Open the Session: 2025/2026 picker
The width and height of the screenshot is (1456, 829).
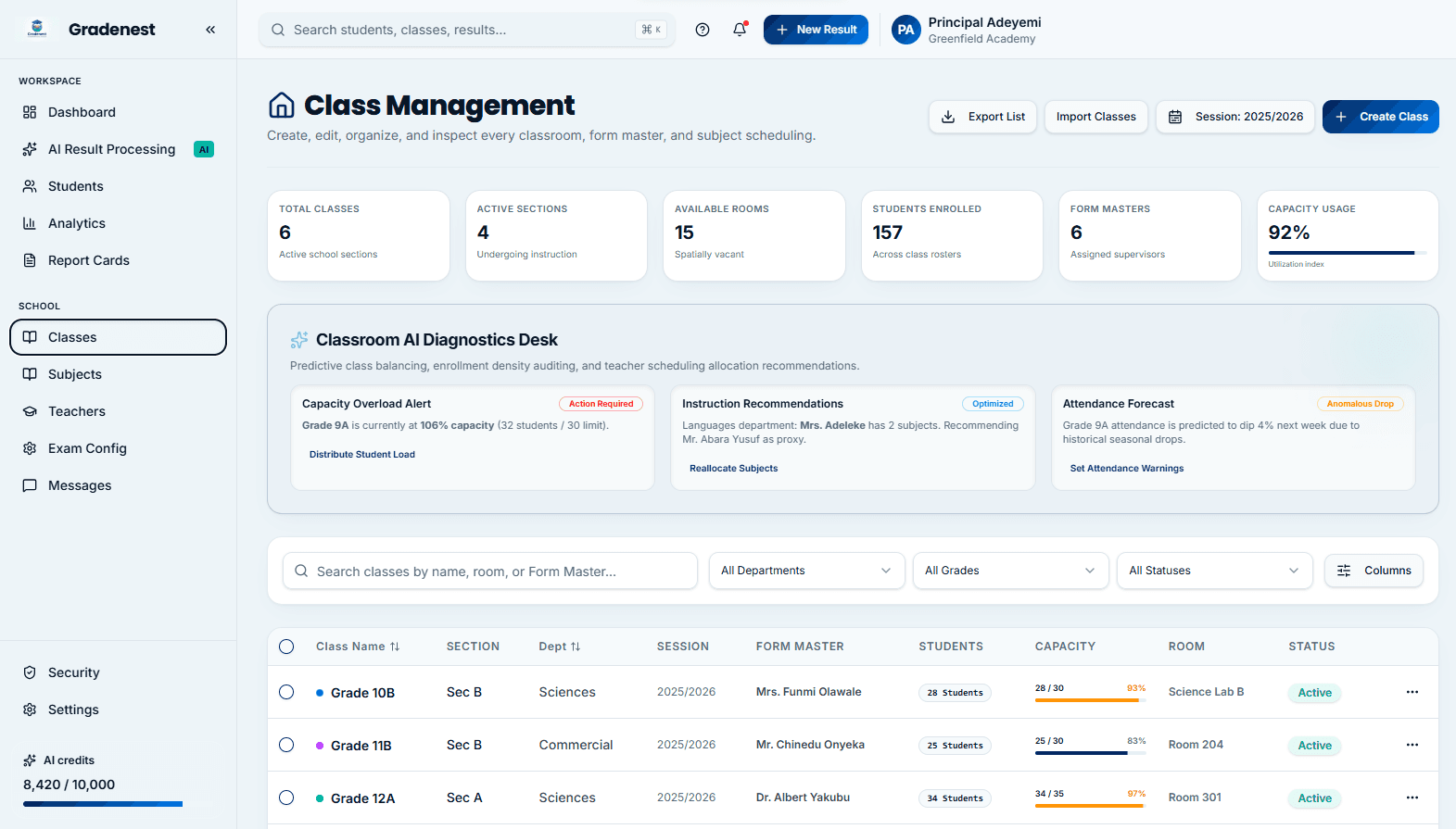1235,117
